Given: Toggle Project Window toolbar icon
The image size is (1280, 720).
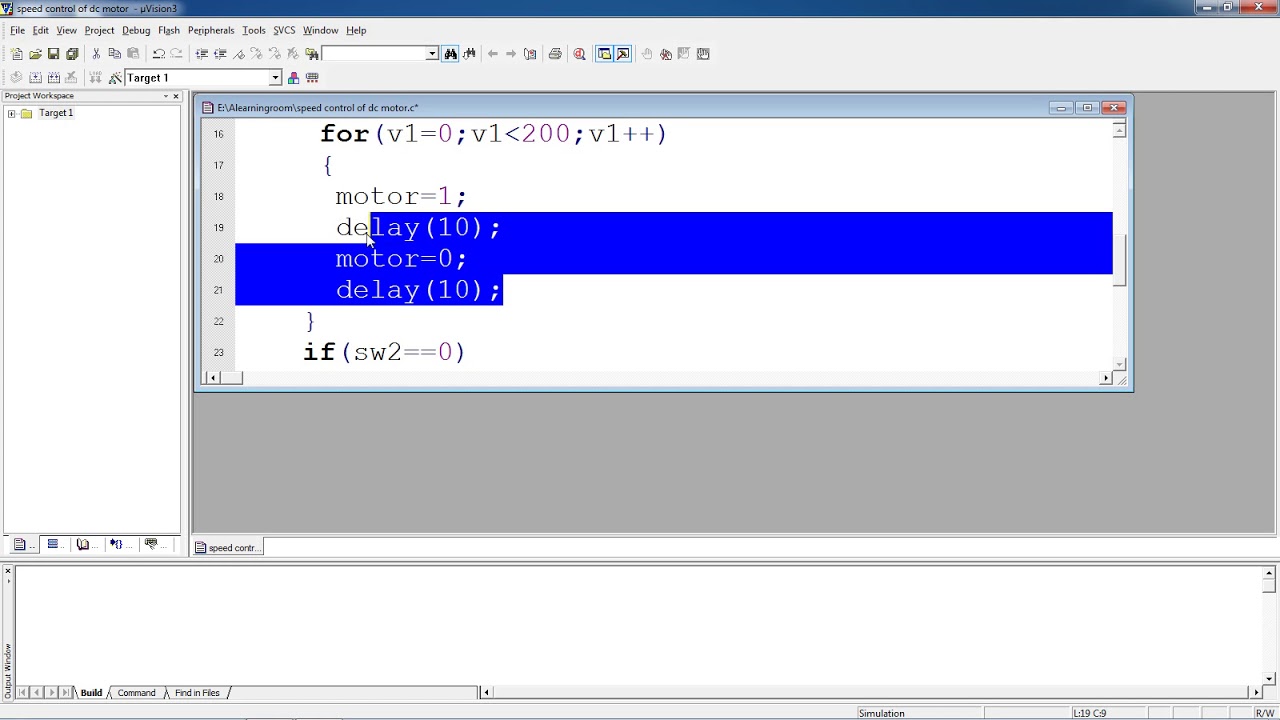Looking at the screenshot, I should tap(604, 54).
